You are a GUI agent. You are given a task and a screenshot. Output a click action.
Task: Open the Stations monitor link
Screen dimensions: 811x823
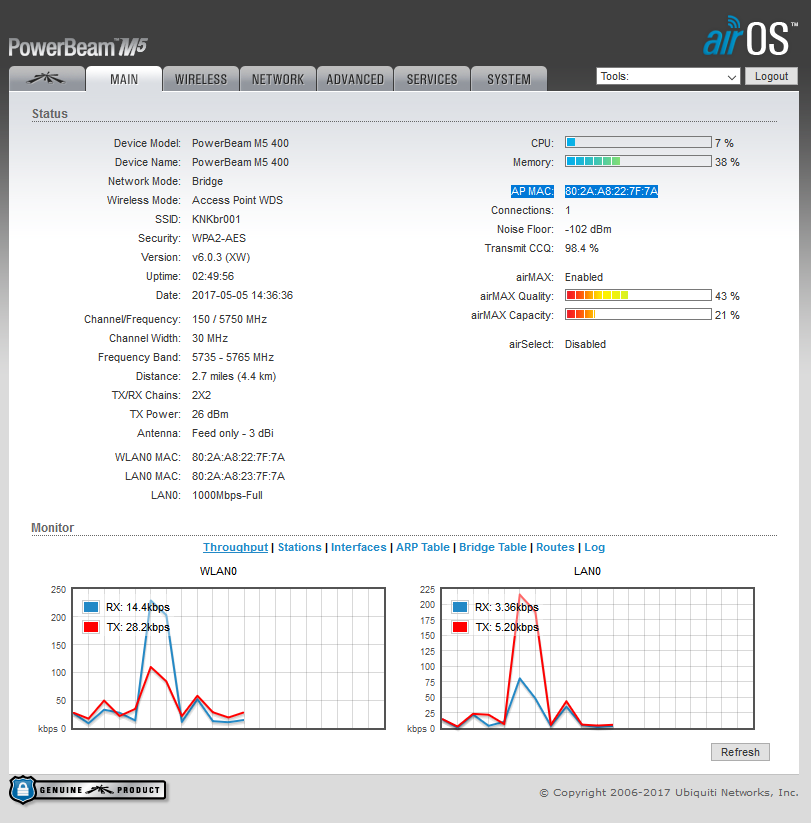[x=299, y=547]
